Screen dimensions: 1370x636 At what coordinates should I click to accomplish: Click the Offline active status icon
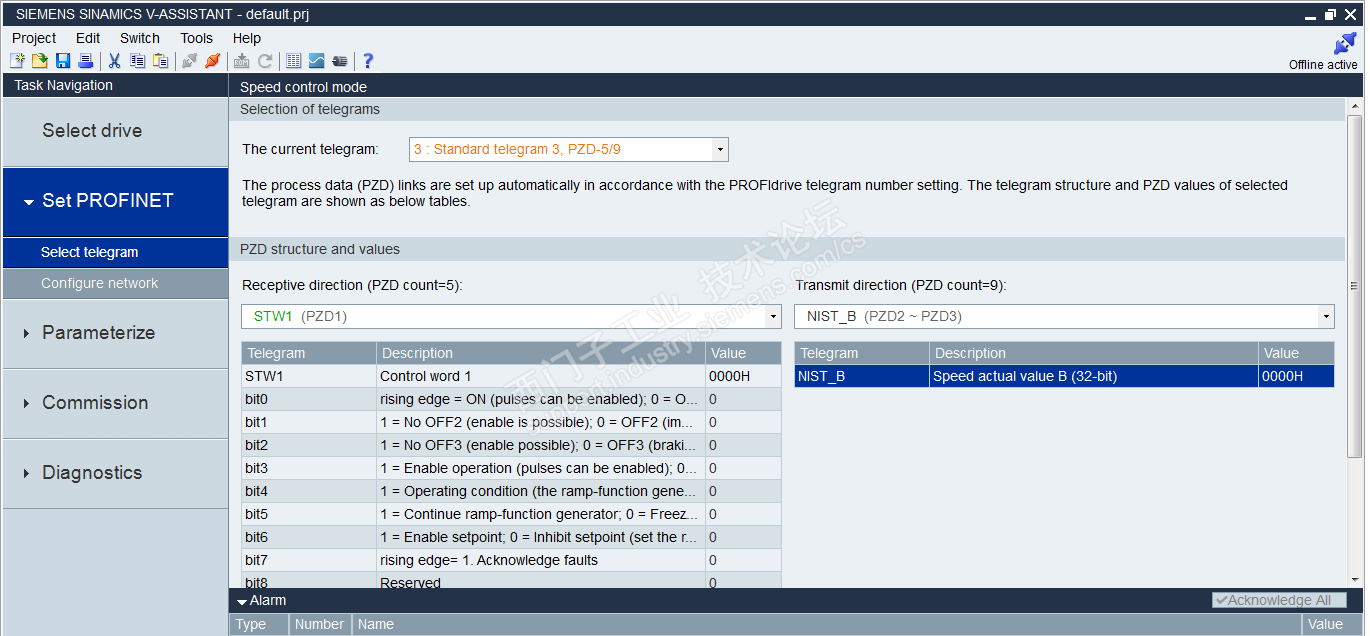coord(1345,44)
